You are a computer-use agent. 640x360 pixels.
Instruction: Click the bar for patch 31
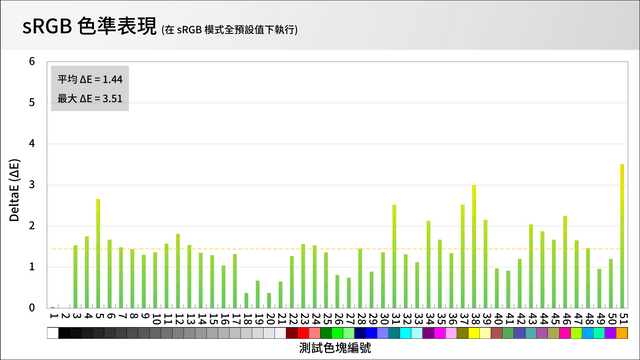coord(394,256)
